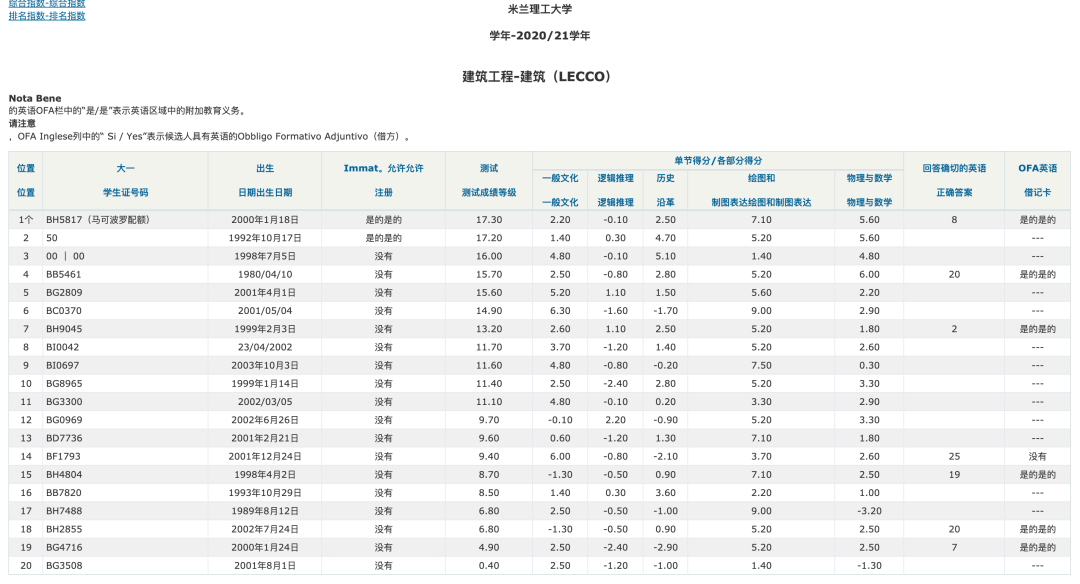This screenshot has height=584, width=1080.
Task: Click general culture score 6.30
Action: click(x=560, y=311)
